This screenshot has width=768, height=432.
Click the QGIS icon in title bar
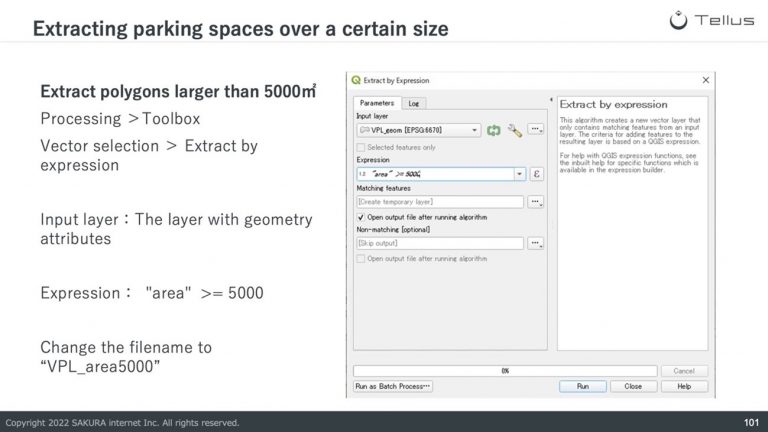[356, 80]
